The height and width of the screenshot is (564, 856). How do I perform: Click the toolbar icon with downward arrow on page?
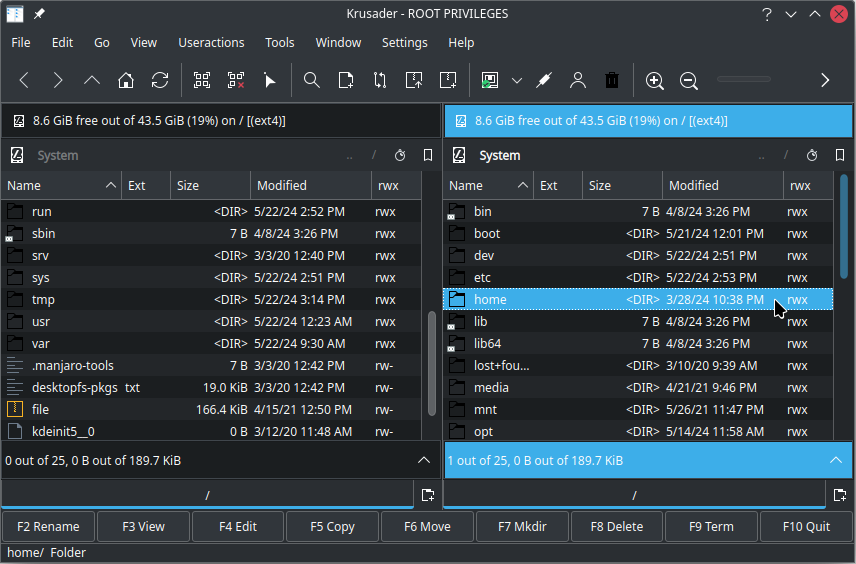pos(448,81)
